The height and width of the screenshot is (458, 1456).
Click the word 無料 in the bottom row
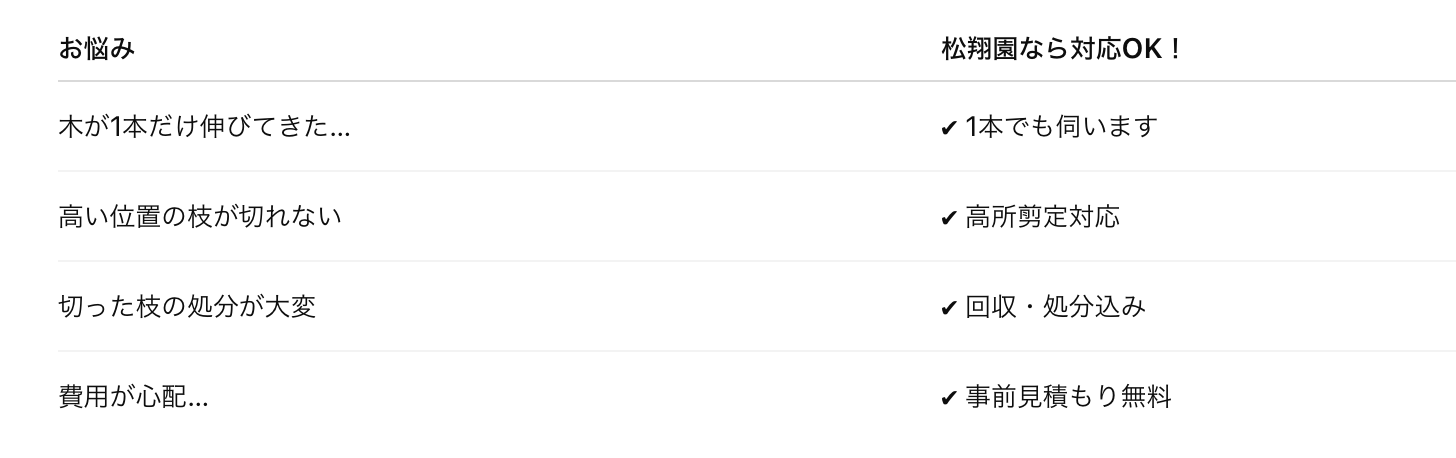1146,397
